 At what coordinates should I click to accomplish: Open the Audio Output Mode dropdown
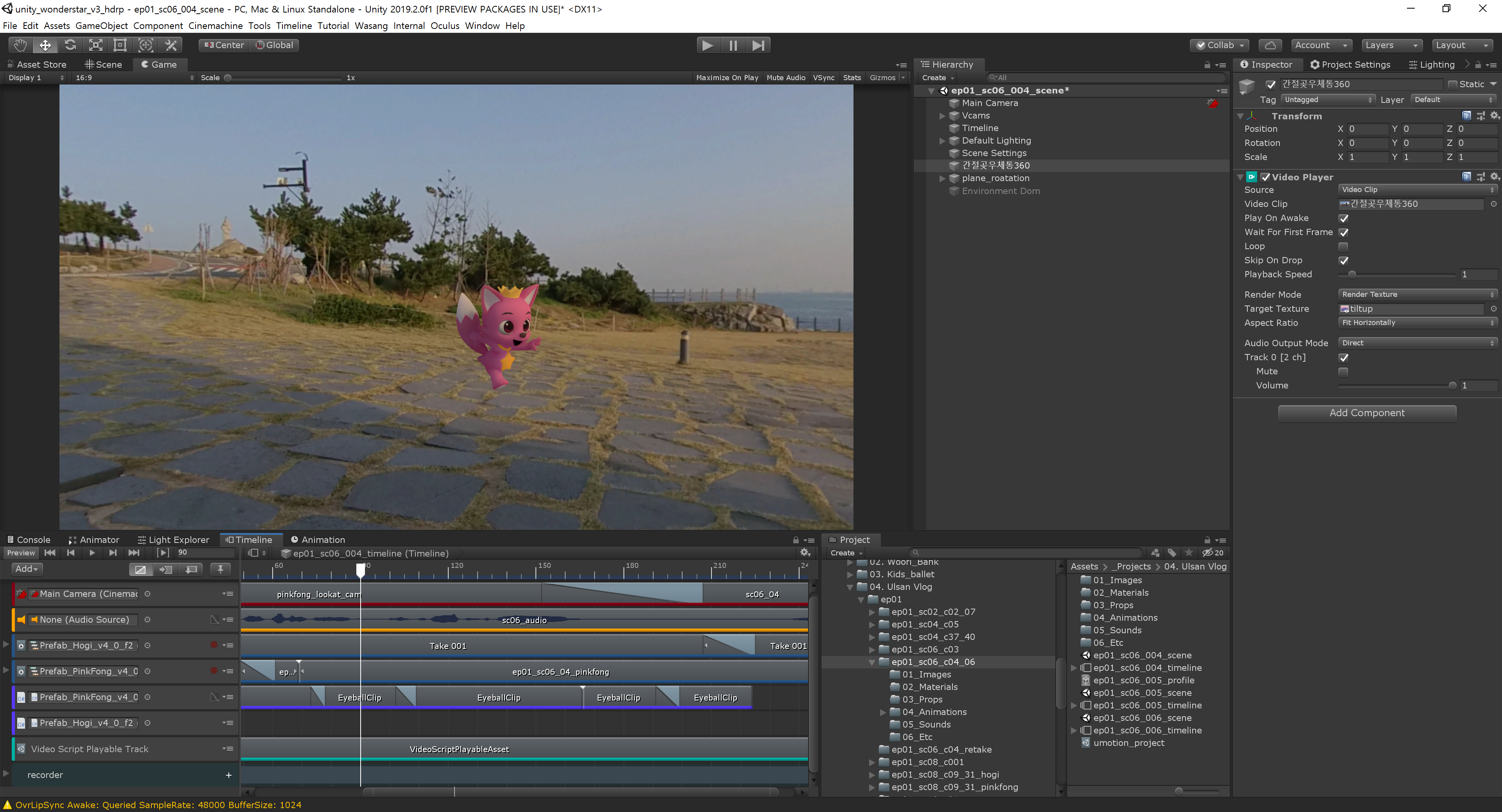click(1418, 343)
